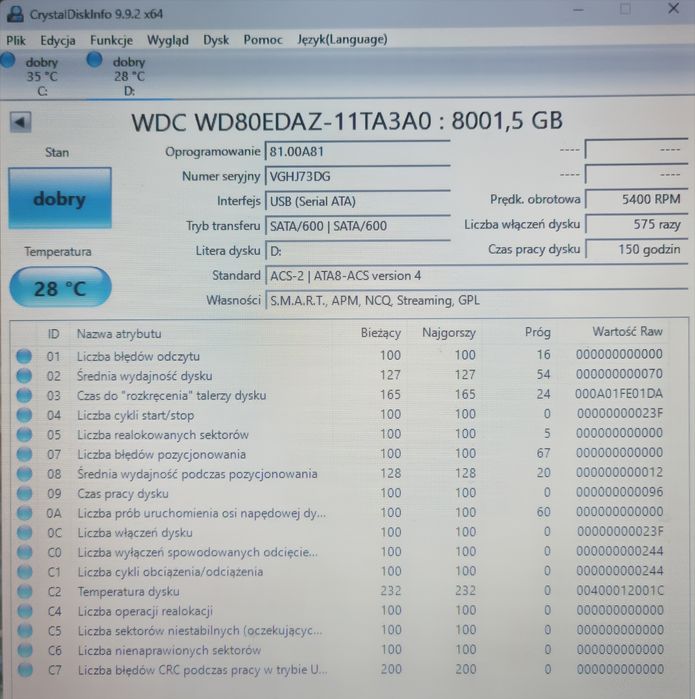Click the 'Próg' column header
The width and height of the screenshot is (695, 699).
click(538, 332)
